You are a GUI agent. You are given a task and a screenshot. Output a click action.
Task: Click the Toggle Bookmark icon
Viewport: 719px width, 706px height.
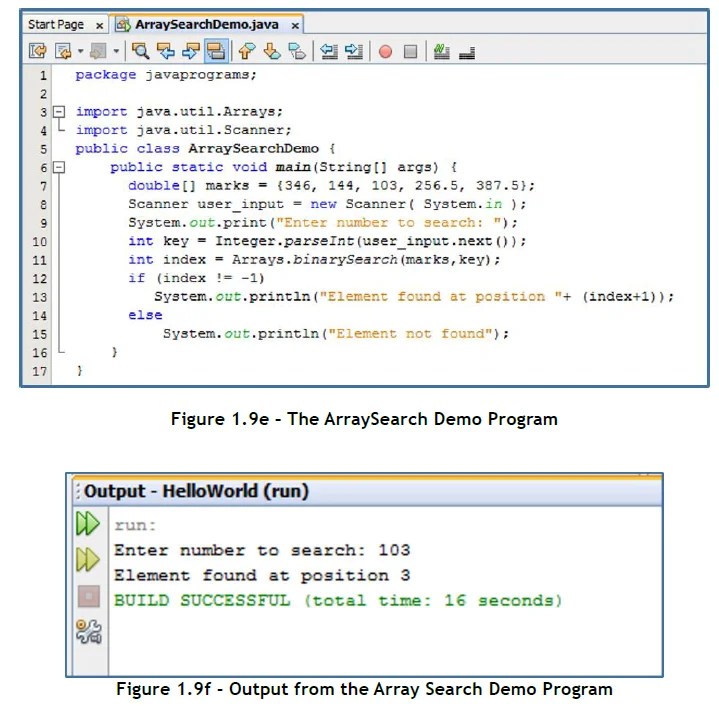pyautogui.click(x=297, y=51)
